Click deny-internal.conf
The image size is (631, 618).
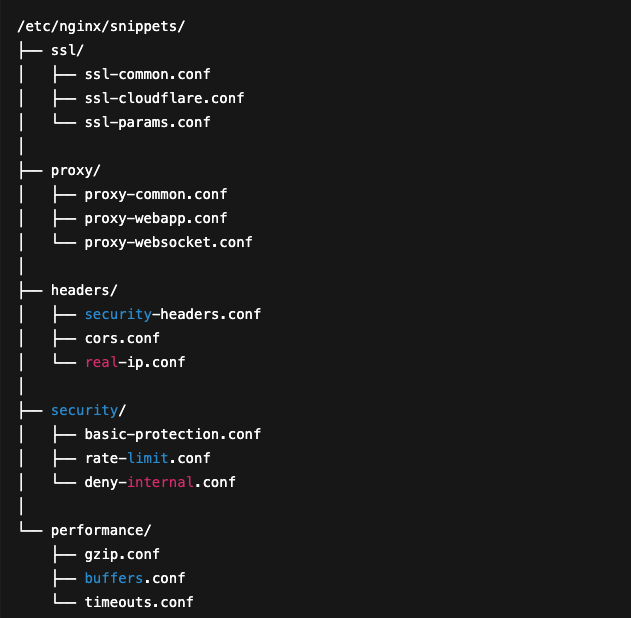pos(160,482)
